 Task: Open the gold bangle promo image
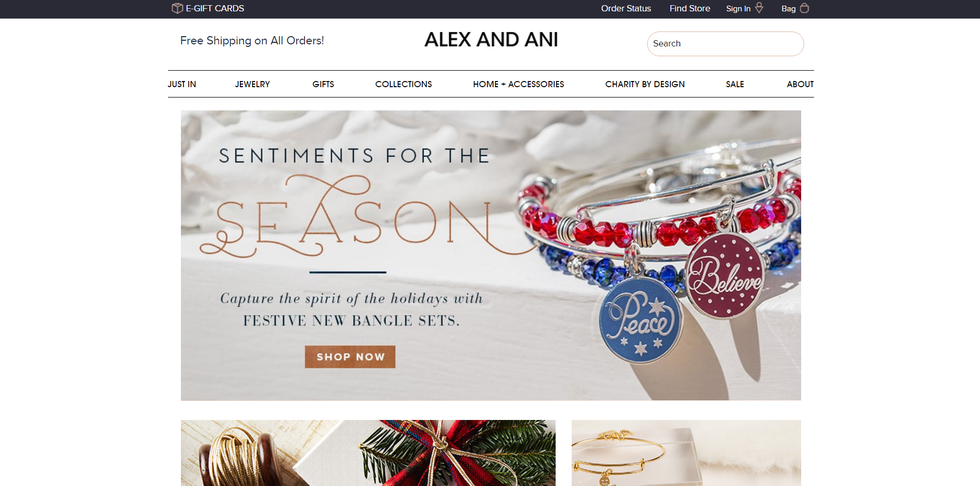(x=686, y=453)
